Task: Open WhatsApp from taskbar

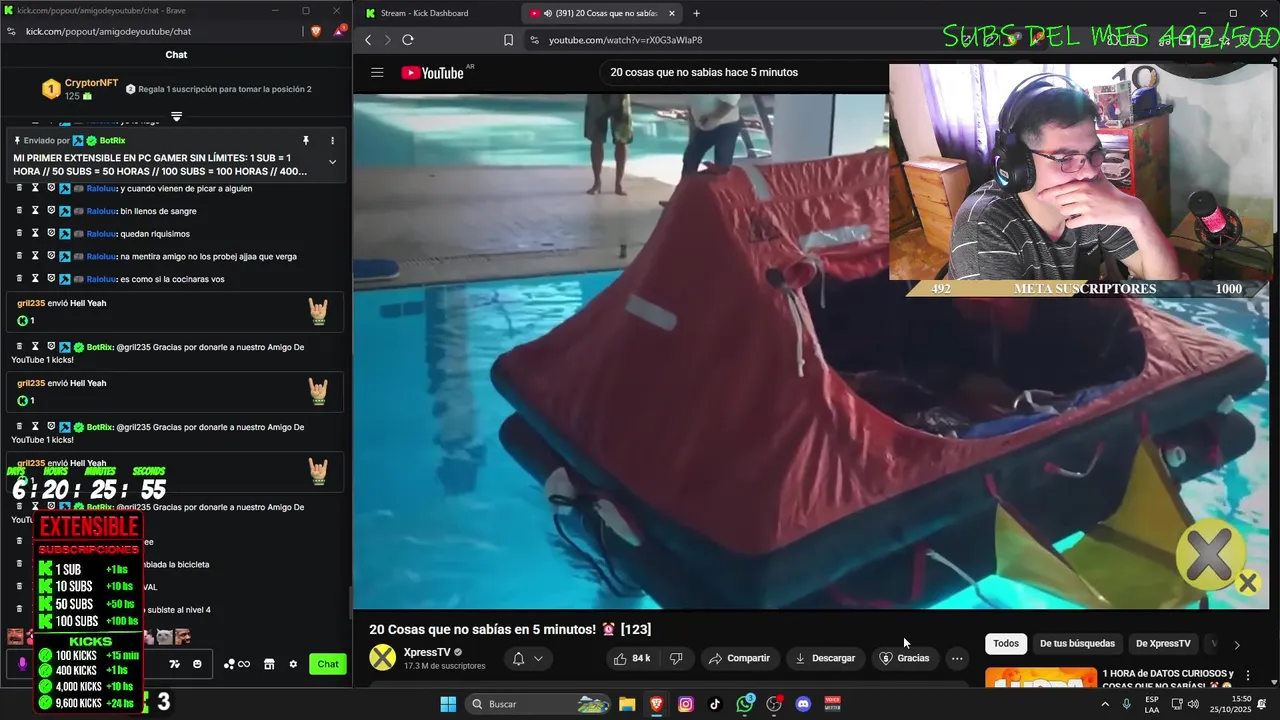Action: pyautogui.click(x=745, y=704)
